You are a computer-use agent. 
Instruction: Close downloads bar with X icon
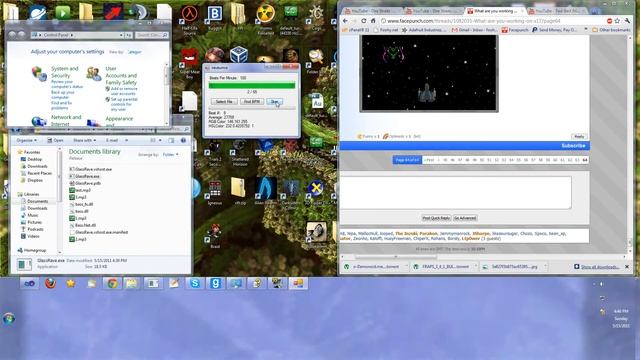pos(627,267)
